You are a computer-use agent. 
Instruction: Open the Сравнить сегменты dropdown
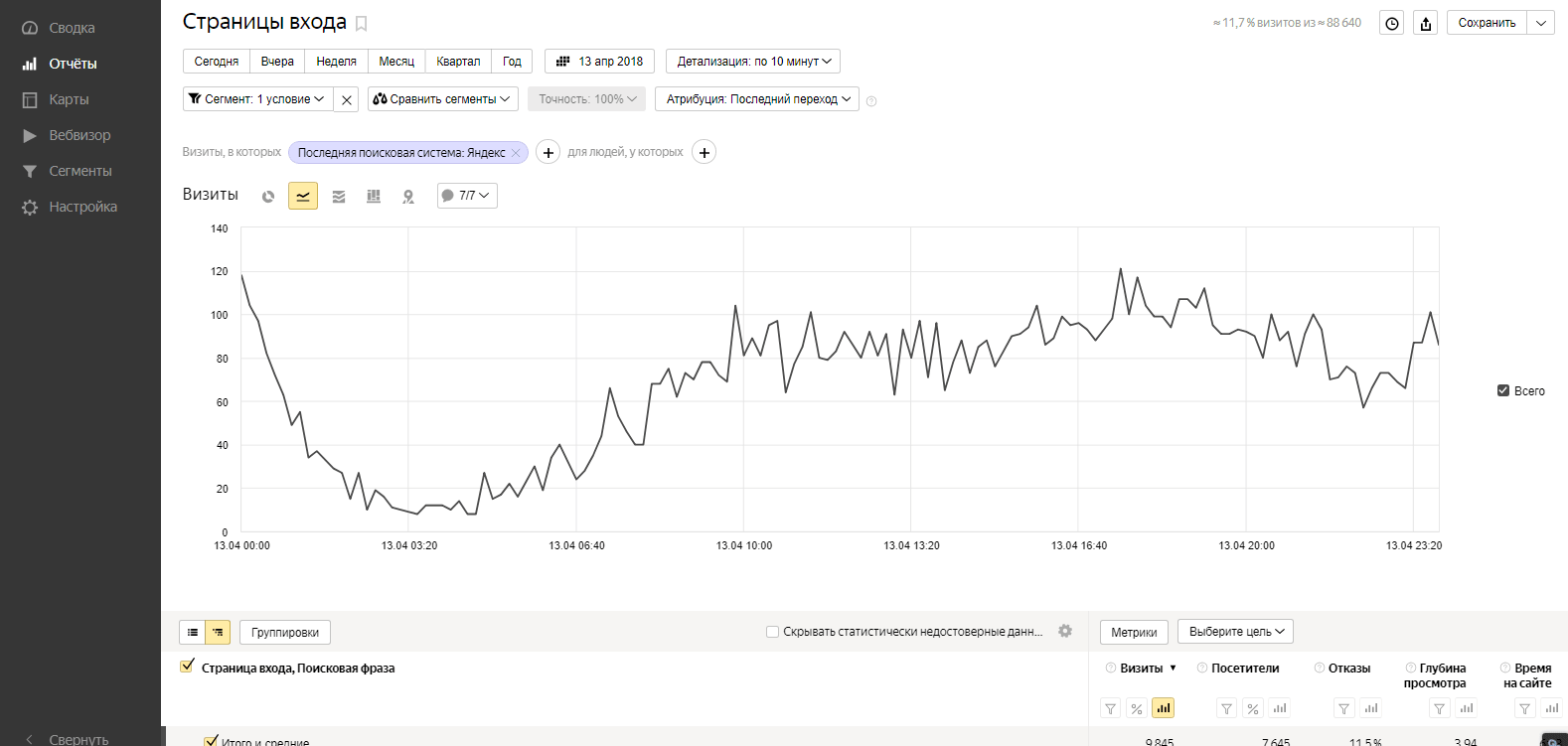[443, 99]
